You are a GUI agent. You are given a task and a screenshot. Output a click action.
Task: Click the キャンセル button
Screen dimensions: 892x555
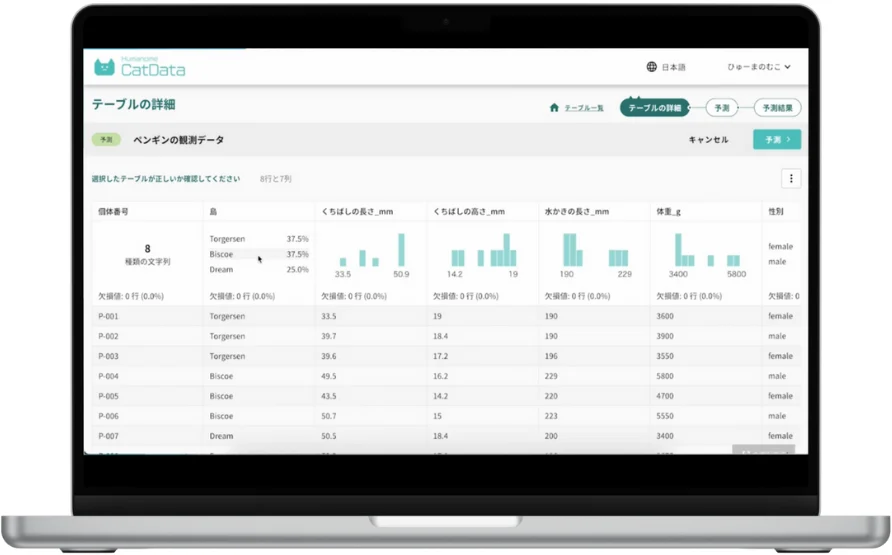click(708, 140)
